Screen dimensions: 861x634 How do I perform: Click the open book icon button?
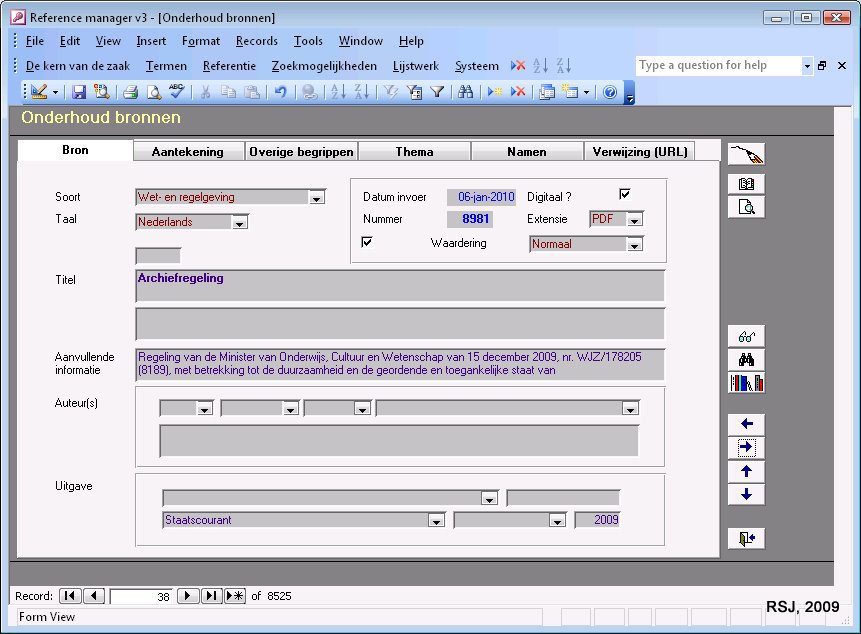tap(746, 184)
